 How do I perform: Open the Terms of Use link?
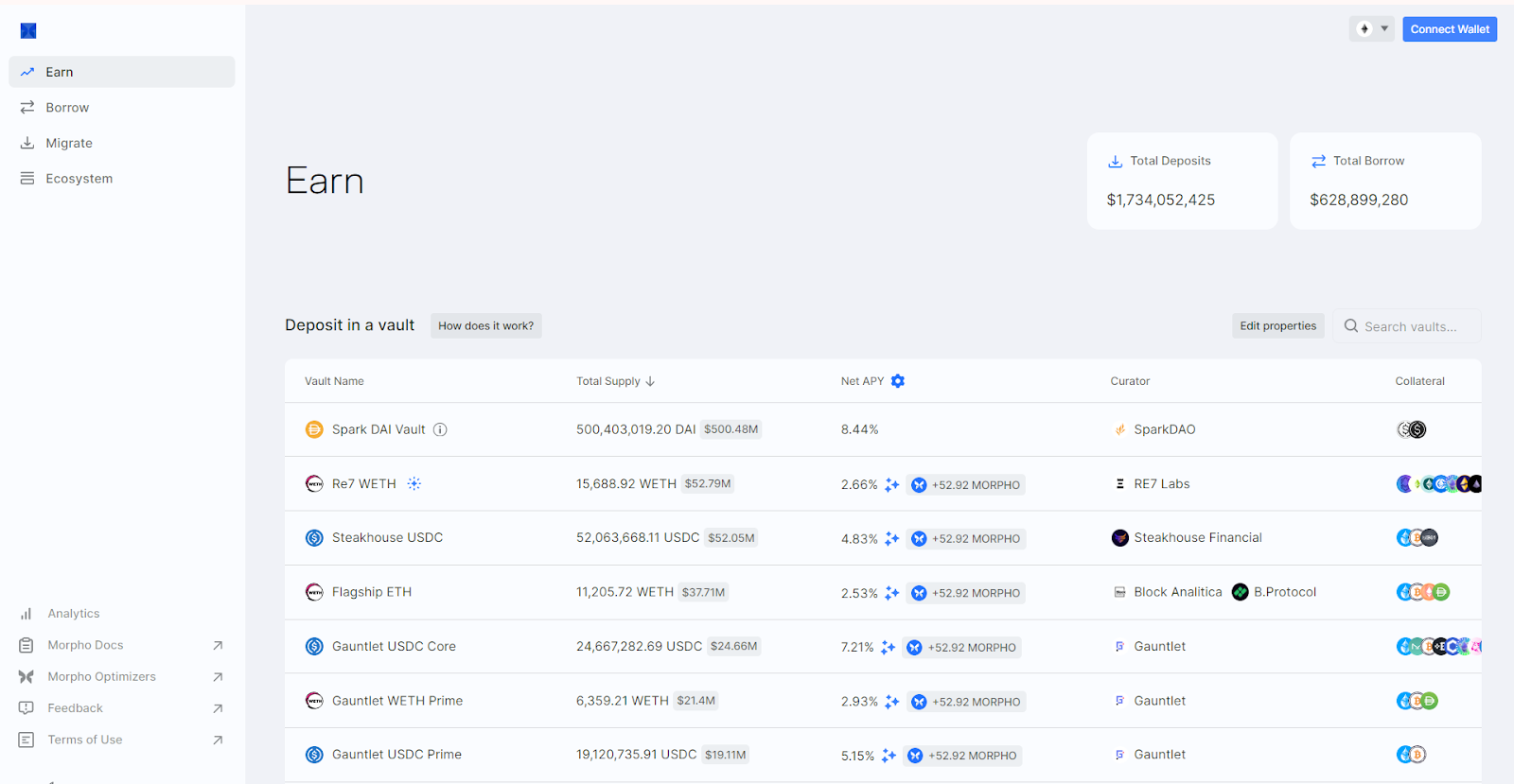pyautogui.click(x=84, y=740)
